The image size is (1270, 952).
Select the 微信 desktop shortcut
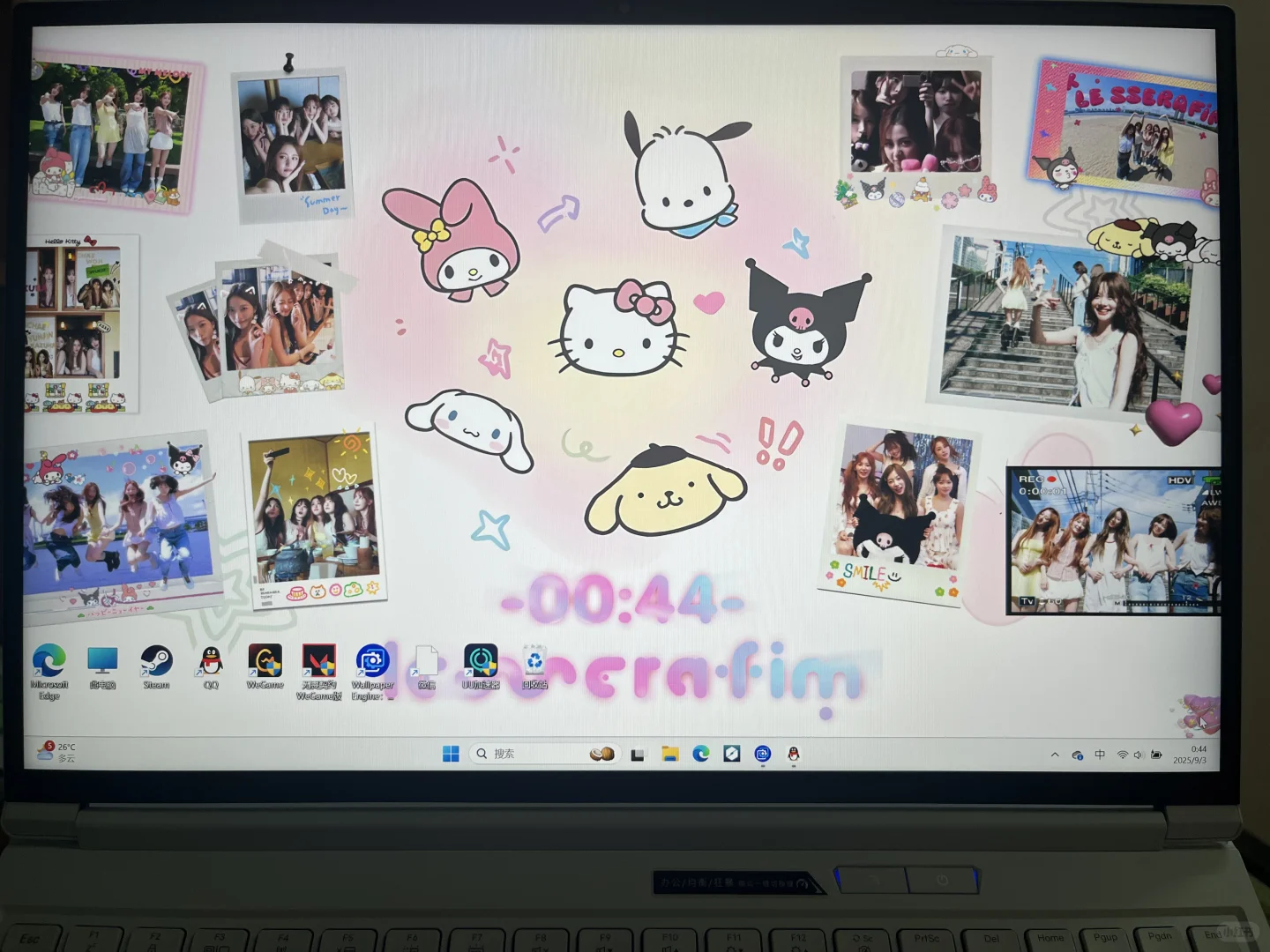(x=427, y=667)
